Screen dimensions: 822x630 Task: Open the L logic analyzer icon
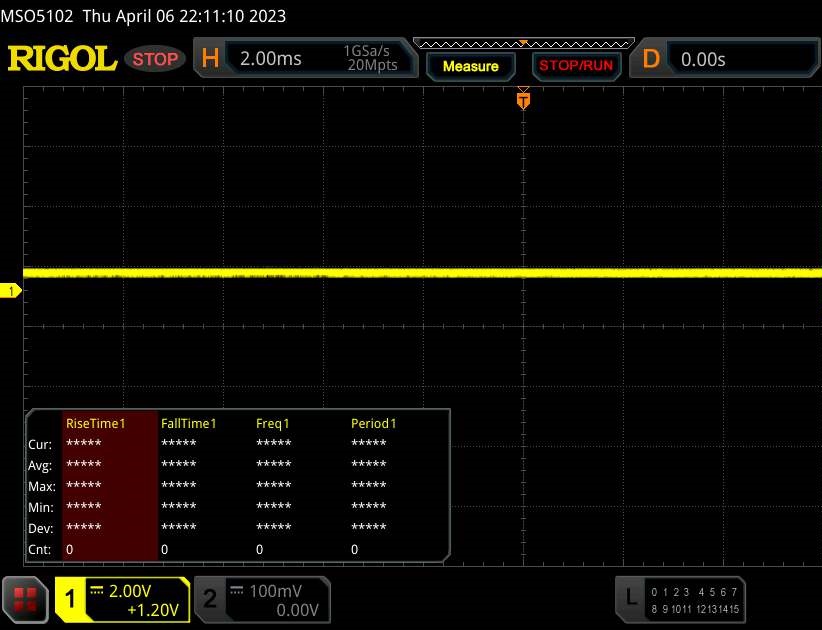tap(630, 598)
